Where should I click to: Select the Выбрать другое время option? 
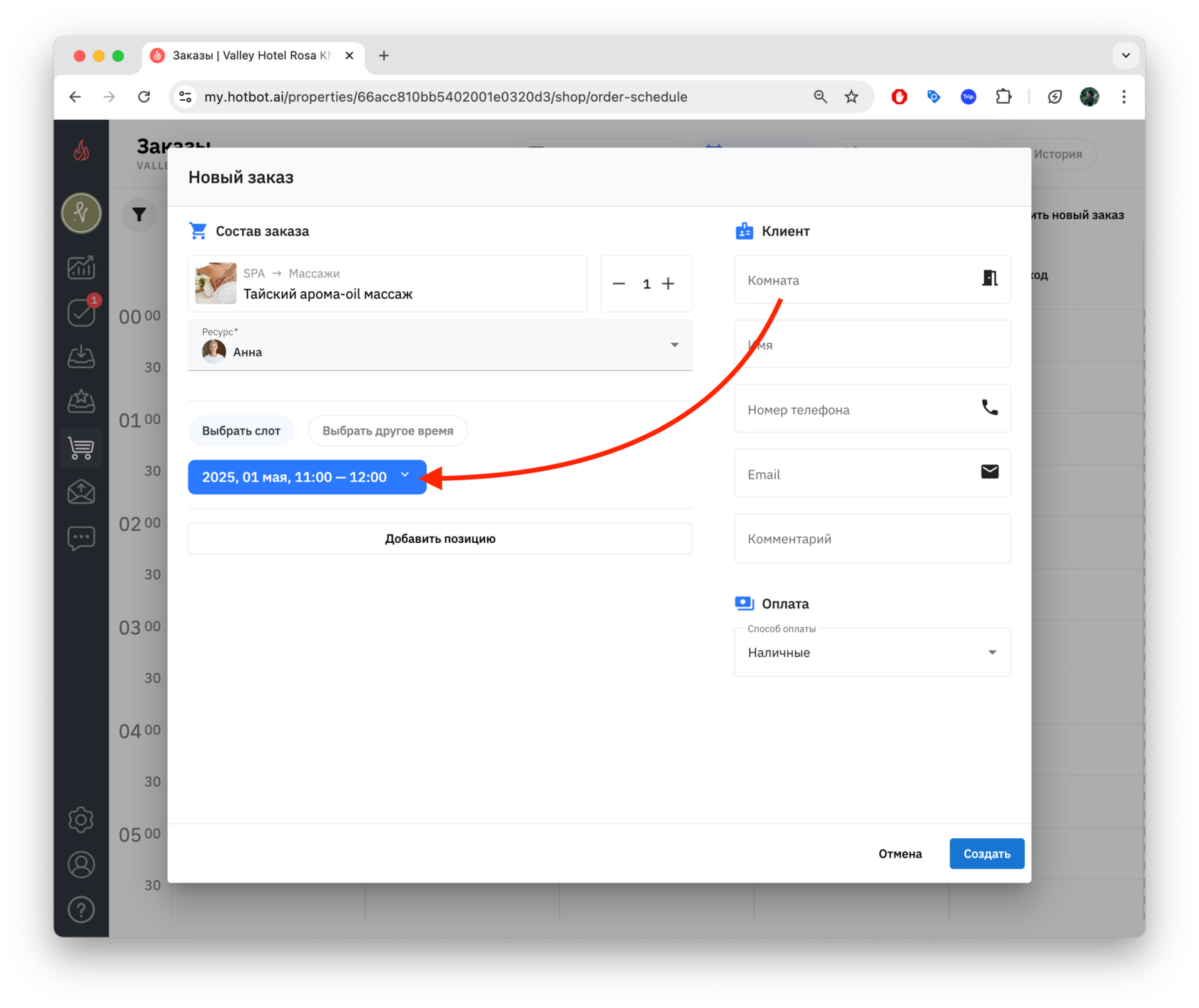pos(388,431)
